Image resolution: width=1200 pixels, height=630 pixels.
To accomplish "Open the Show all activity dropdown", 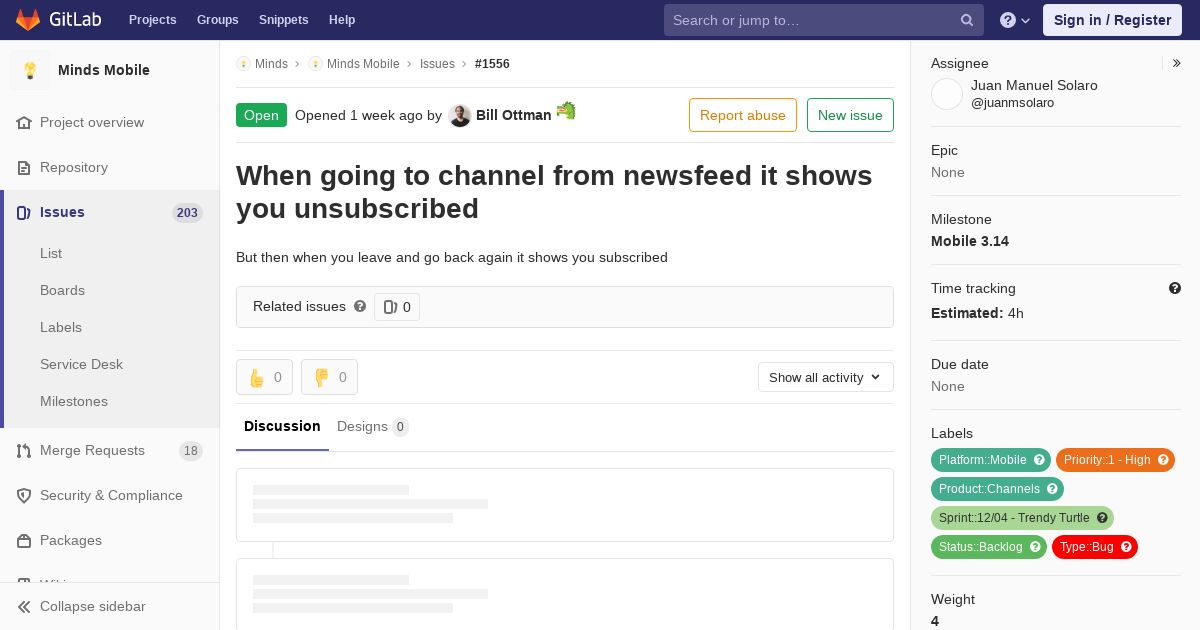I will (x=826, y=377).
